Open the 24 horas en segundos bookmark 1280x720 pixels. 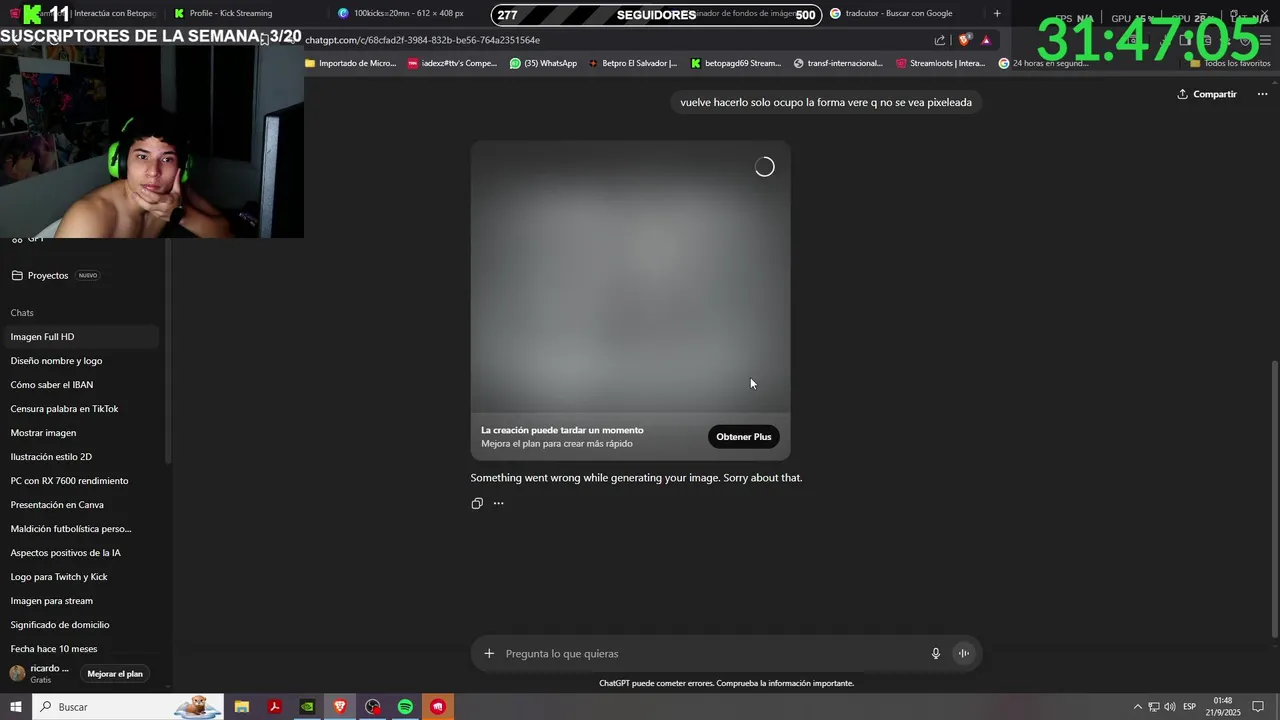click(1043, 63)
